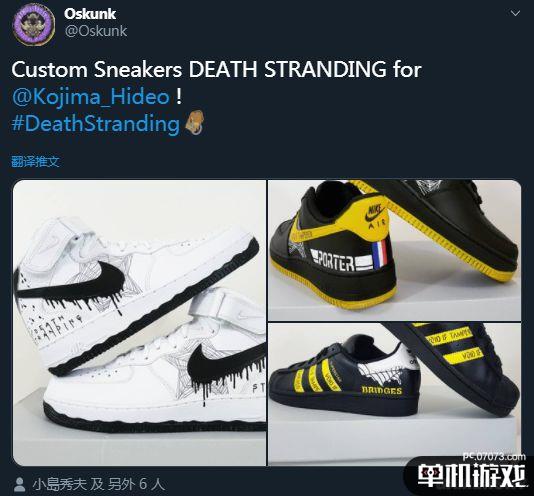Open the black and yellow Porter sneaker photo

(x=394, y=250)
